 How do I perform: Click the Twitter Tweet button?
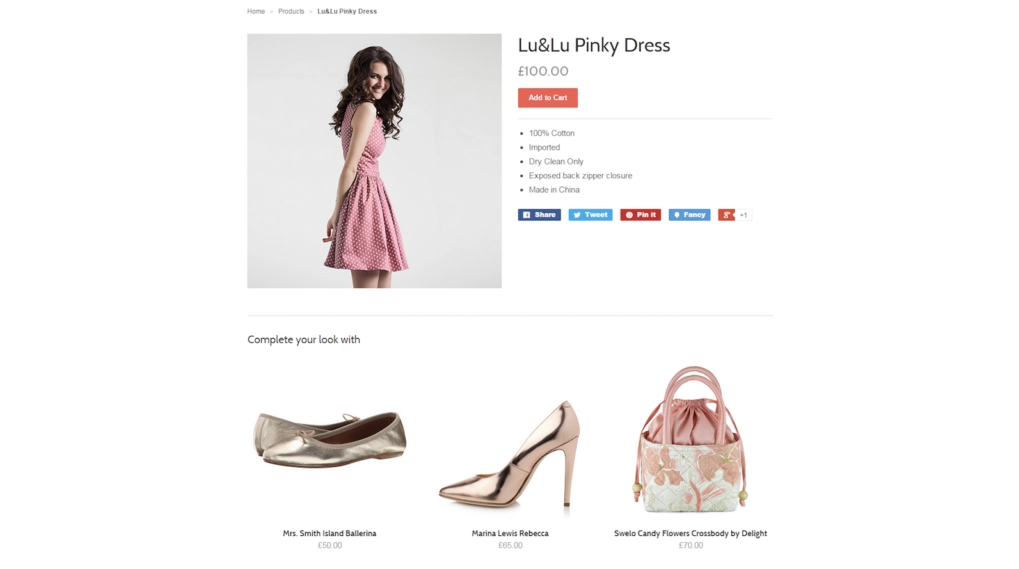[590, 215]
